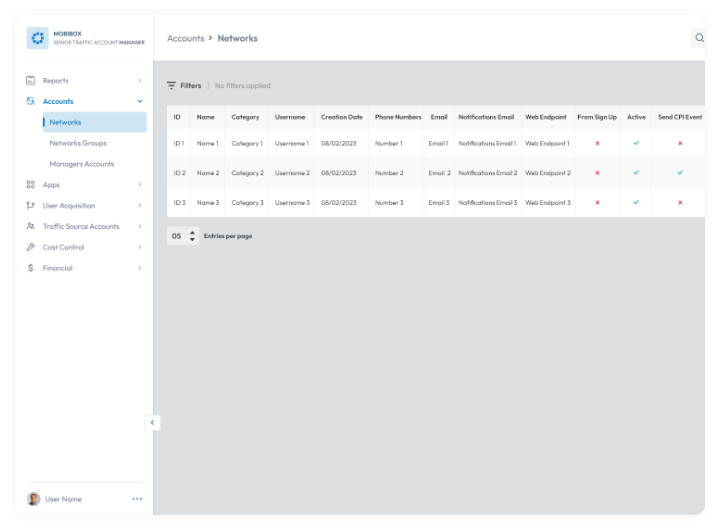Screen dimensions: 720x530
Task: Click the Reports clipboard icon
Action: click(30, 80)
